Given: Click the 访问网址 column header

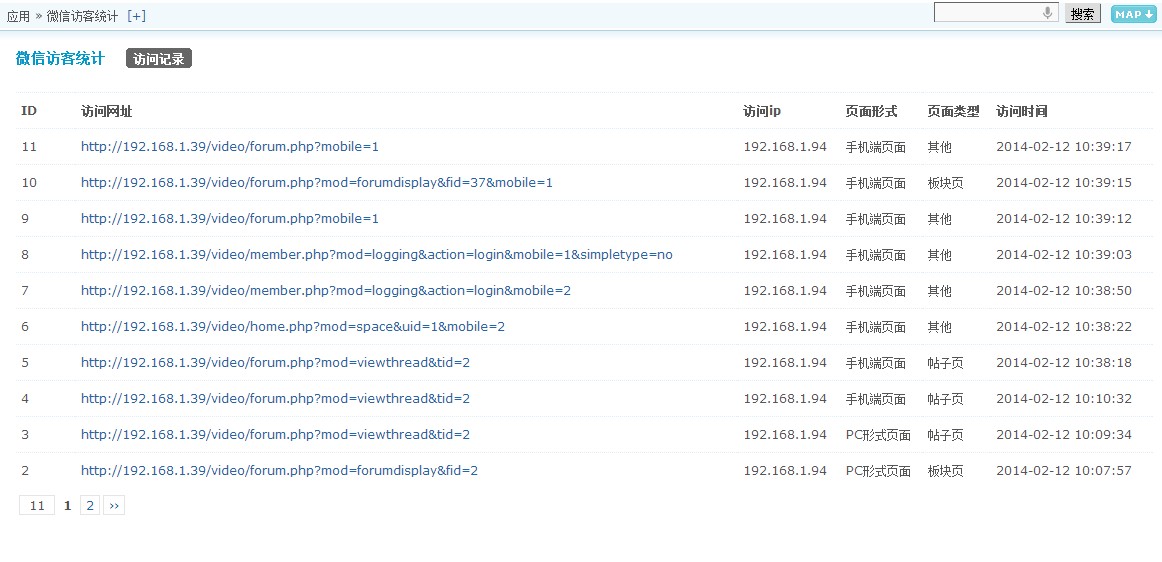Looking at the screenshot, I should [x=107, y=111].
